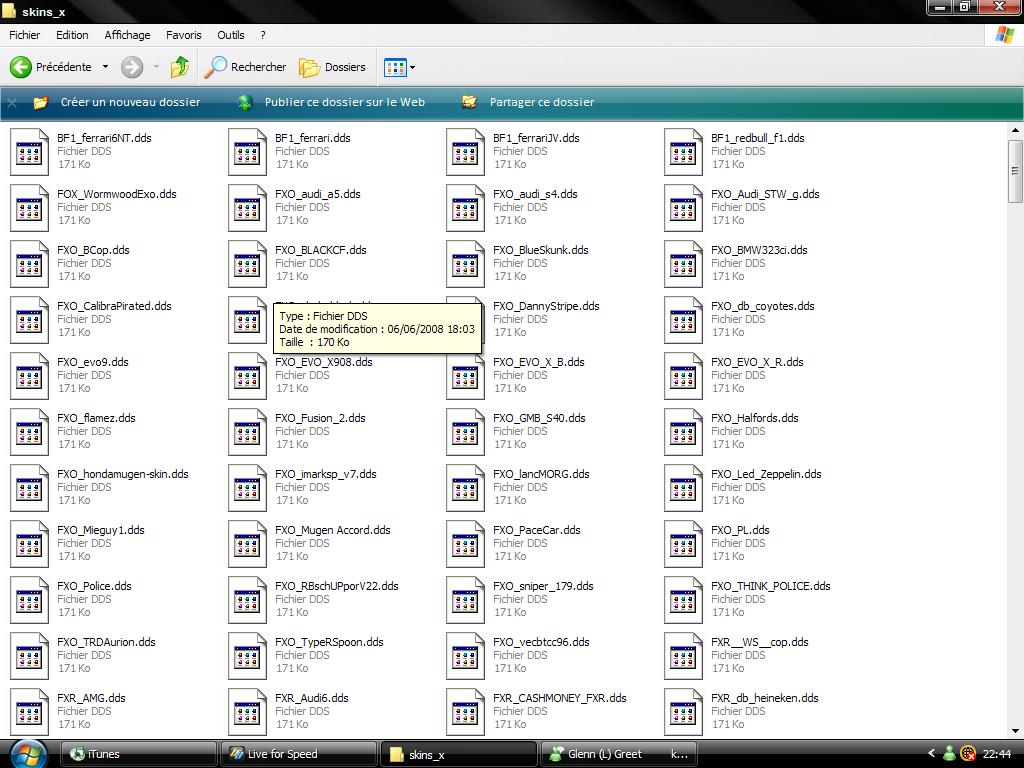Switch to Live for Speed taskbar button

click(x=299, y=754)
